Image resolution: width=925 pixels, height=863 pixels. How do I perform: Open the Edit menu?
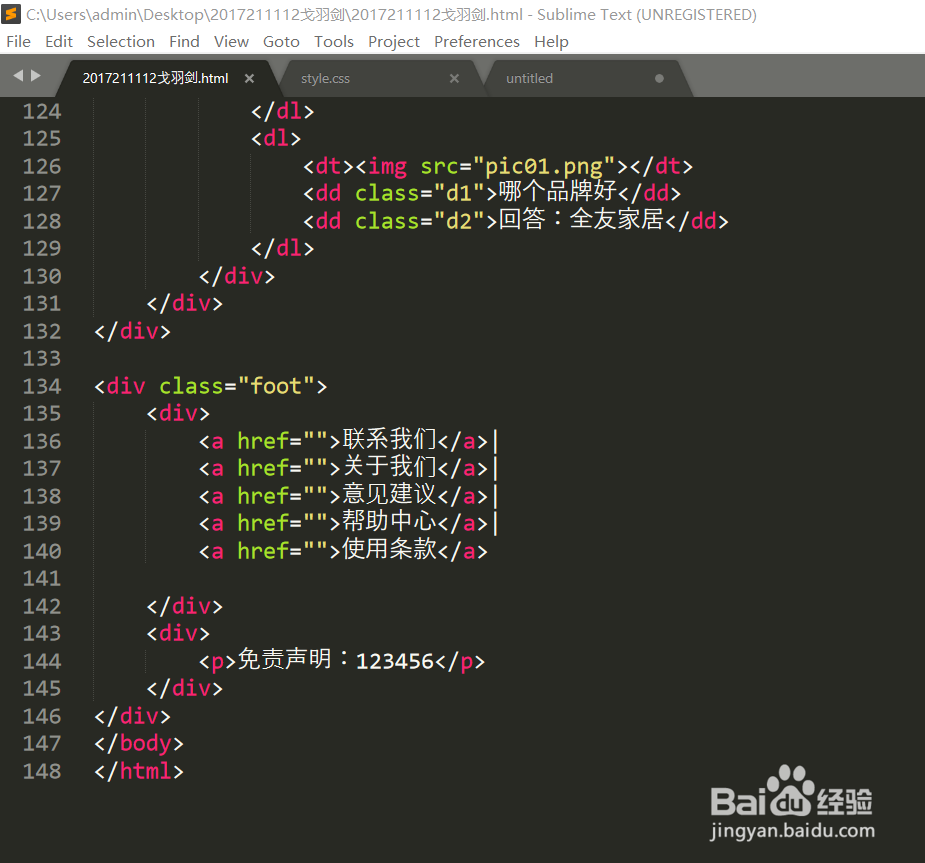pyautogui.click(x=58, y=42)
